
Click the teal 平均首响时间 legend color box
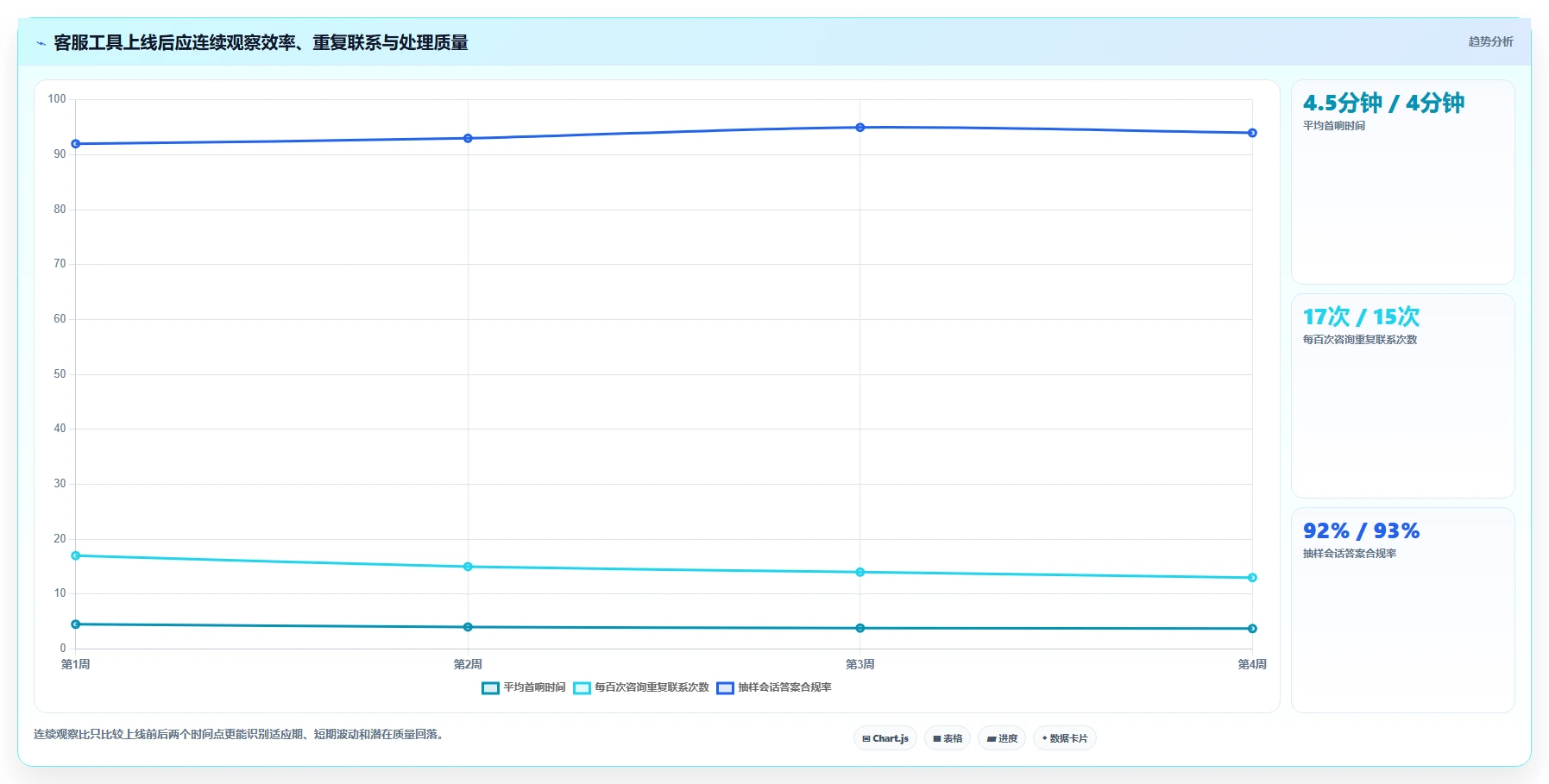pyautogui.click(x=490, y=687)
